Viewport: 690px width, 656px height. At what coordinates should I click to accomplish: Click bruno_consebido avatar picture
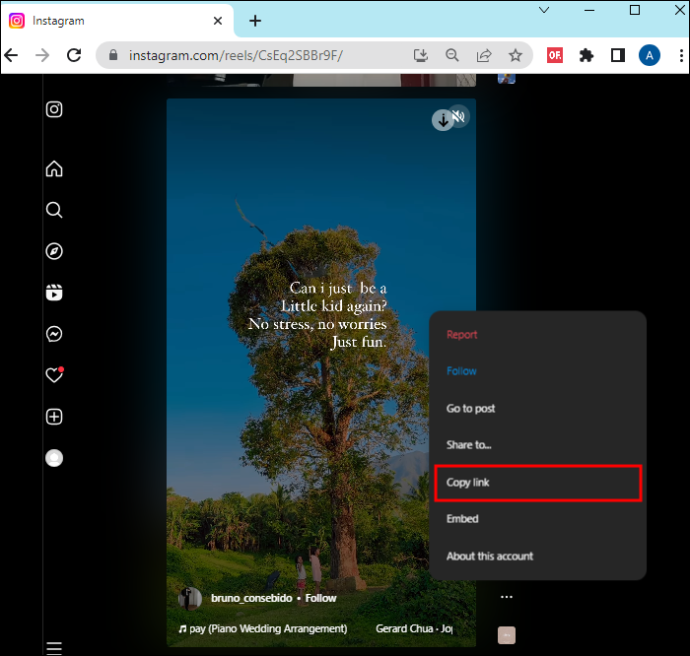pyautogui.click(x=190, y=599)
